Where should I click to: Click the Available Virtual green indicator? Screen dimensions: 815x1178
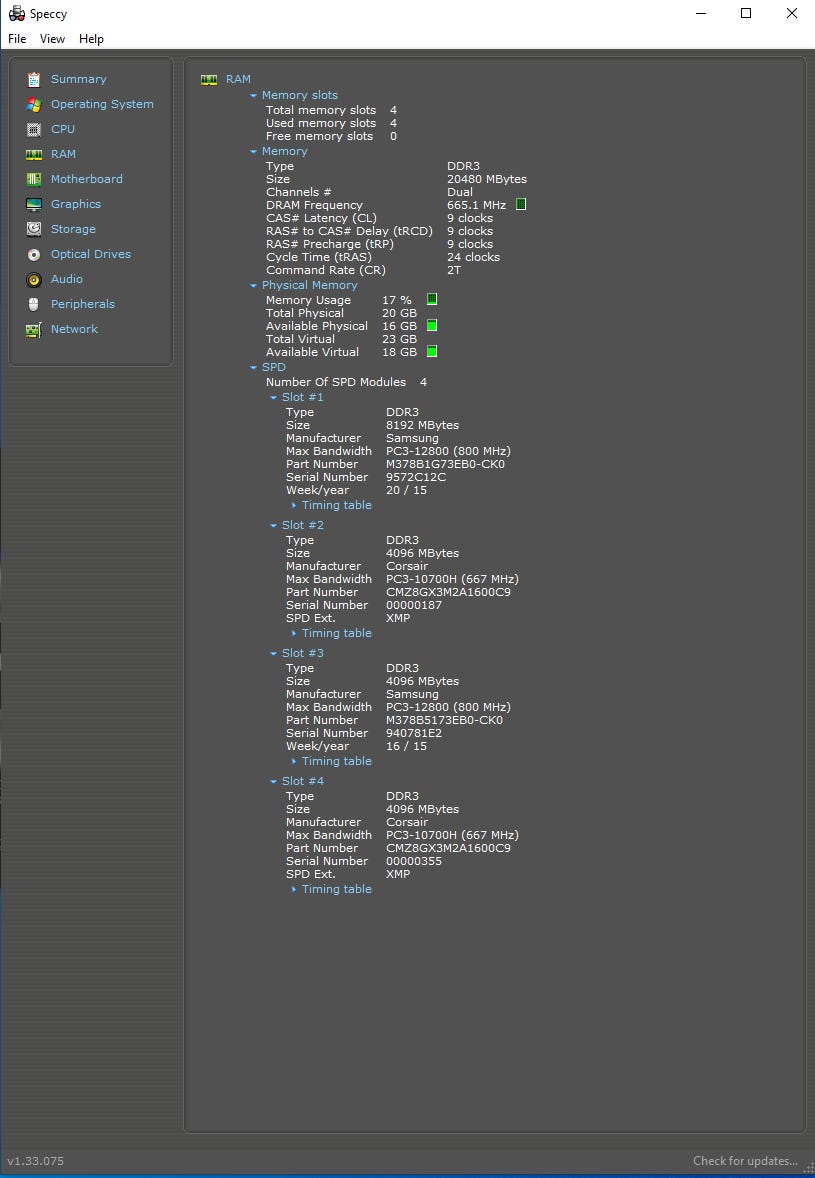tap(432, 351)
